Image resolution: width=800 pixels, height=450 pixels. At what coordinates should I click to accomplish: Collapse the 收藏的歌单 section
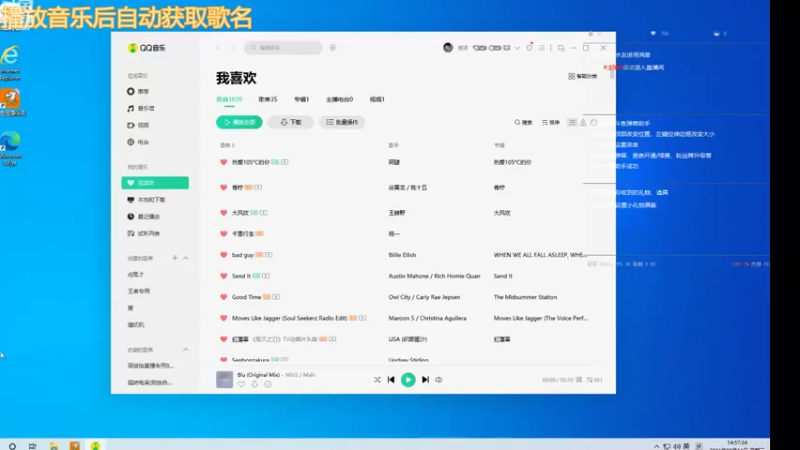[x=186, y=349]
